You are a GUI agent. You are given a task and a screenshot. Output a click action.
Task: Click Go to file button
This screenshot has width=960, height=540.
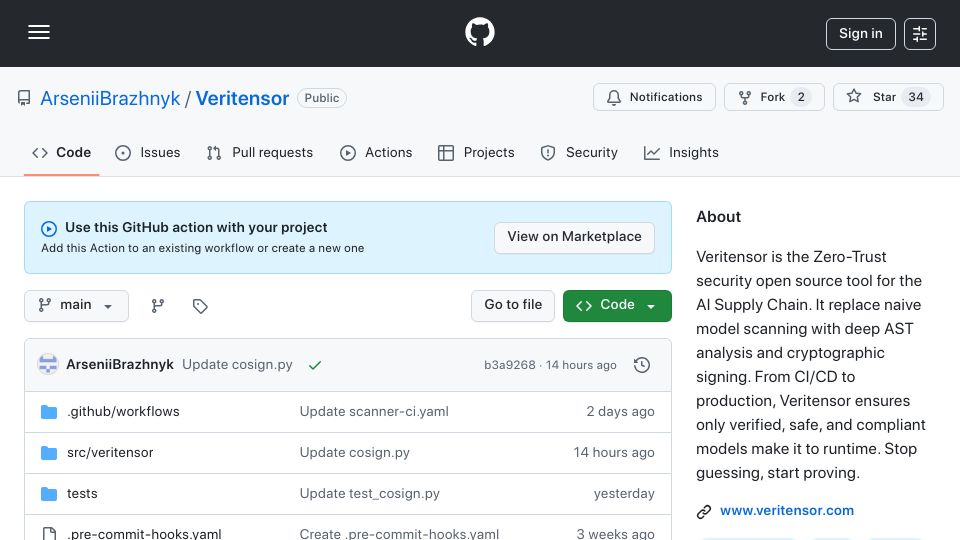pyautogui.click(x=512, y=306)
